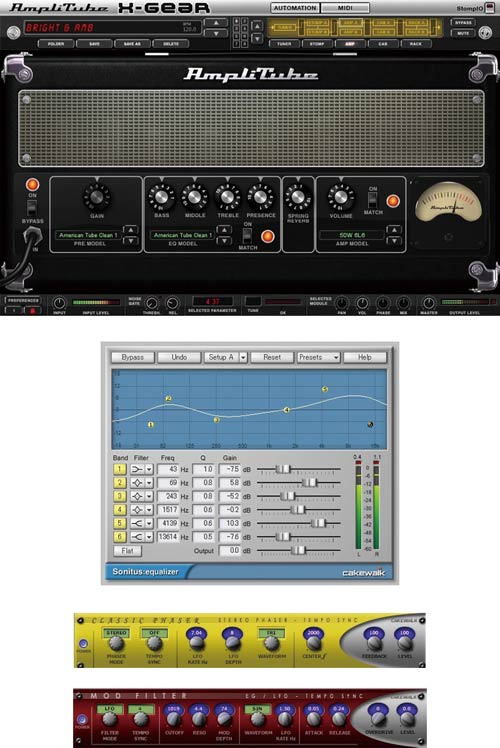The width and height of the screenshot is (500, 748).
Task: Click the Flat button in equalizer
Action: [127, 551]
